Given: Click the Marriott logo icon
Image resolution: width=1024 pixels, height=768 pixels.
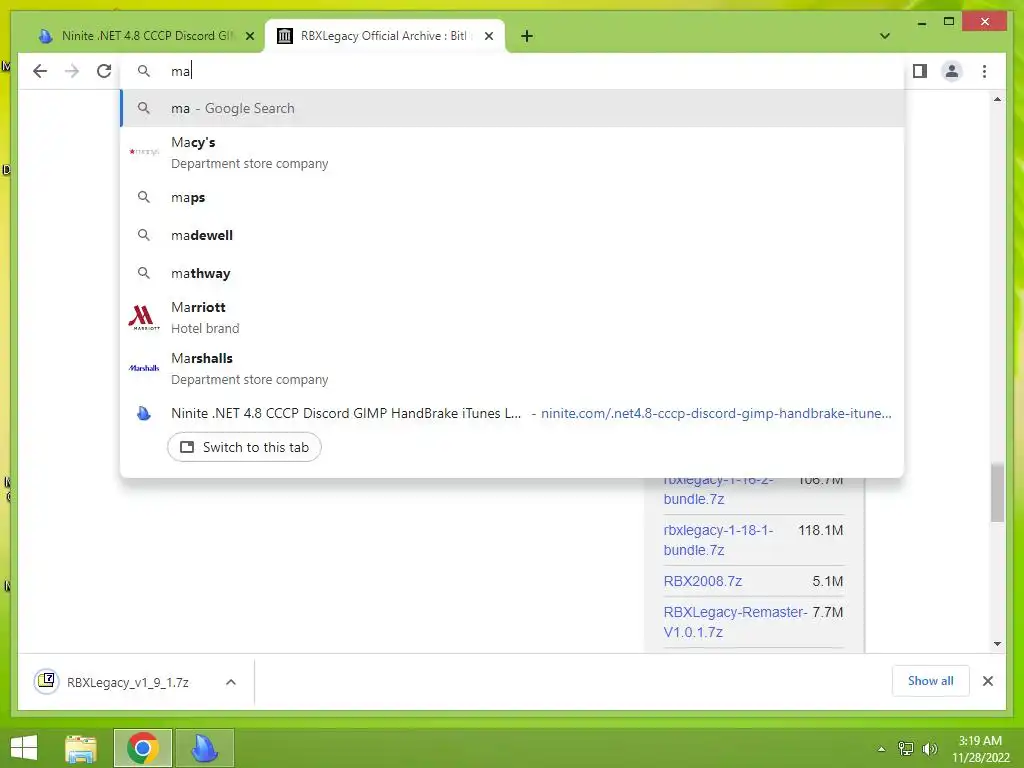Looking at the screenshot, I should pyautogui.click(x=144, y=317).
